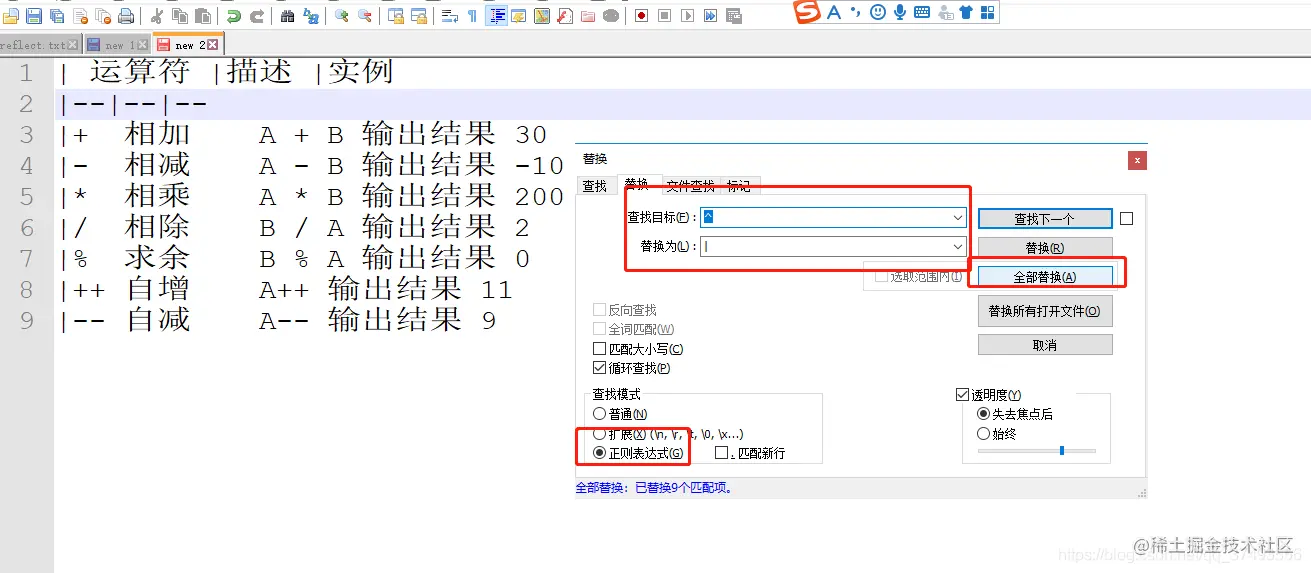Click the Print toolbar icon
Screen dimensions: 1311x573
point(126,16)
